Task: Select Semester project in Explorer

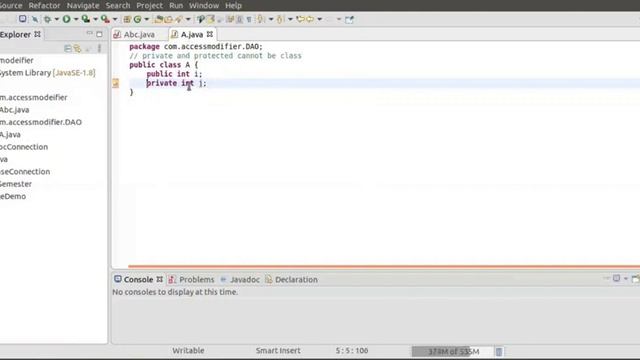Action: (16, 184)
